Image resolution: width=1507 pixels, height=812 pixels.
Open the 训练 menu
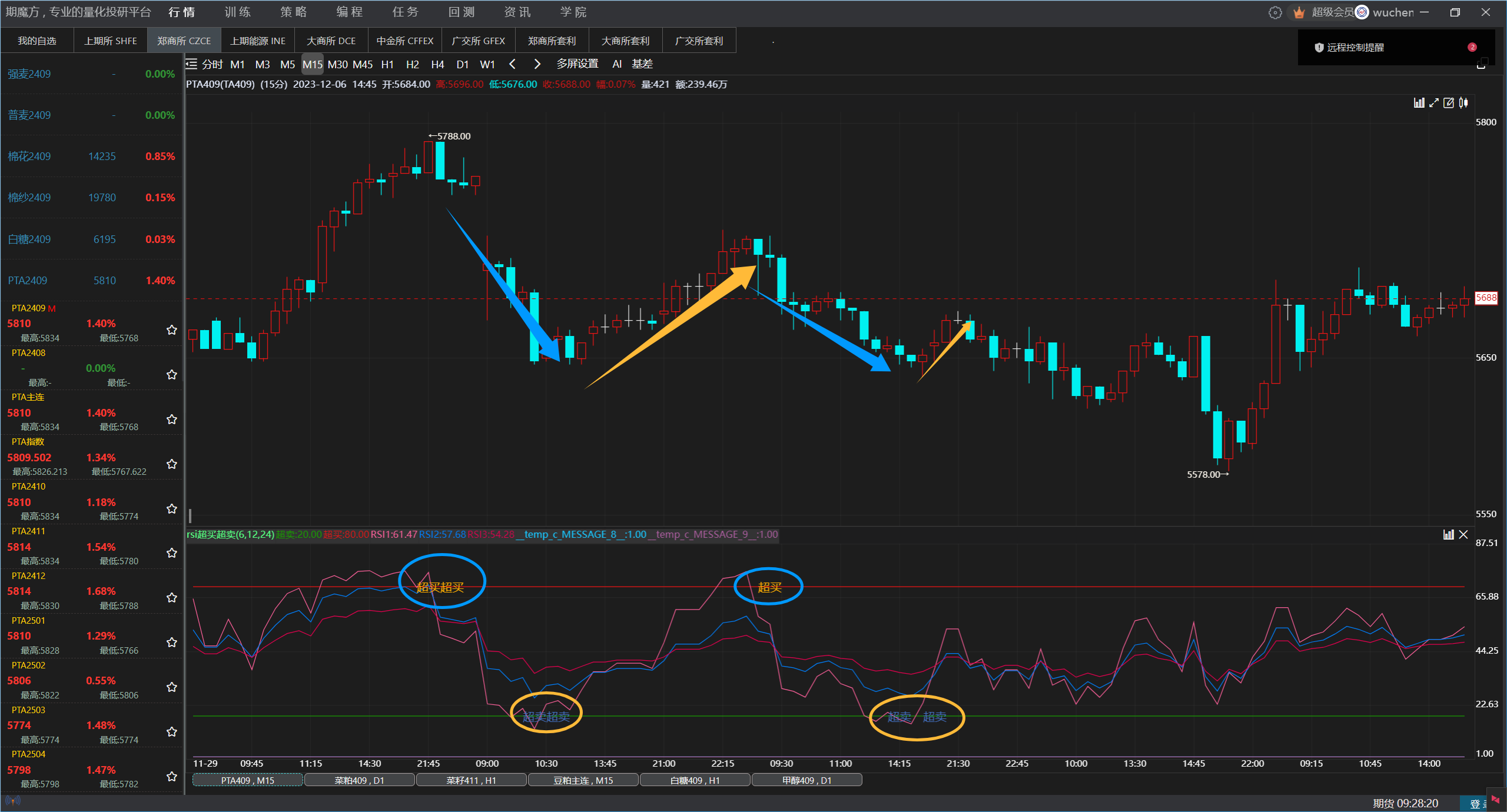pyautogui.click(x=237, y=12)
